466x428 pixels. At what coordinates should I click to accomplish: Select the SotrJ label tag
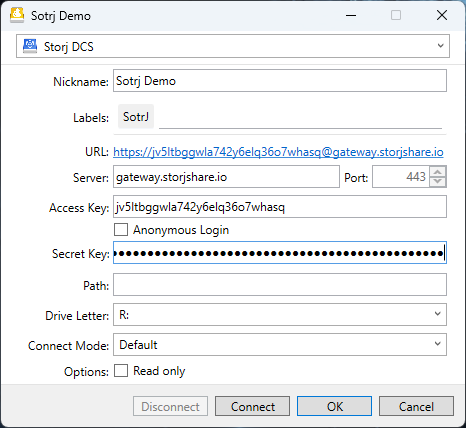click(136, 117)
